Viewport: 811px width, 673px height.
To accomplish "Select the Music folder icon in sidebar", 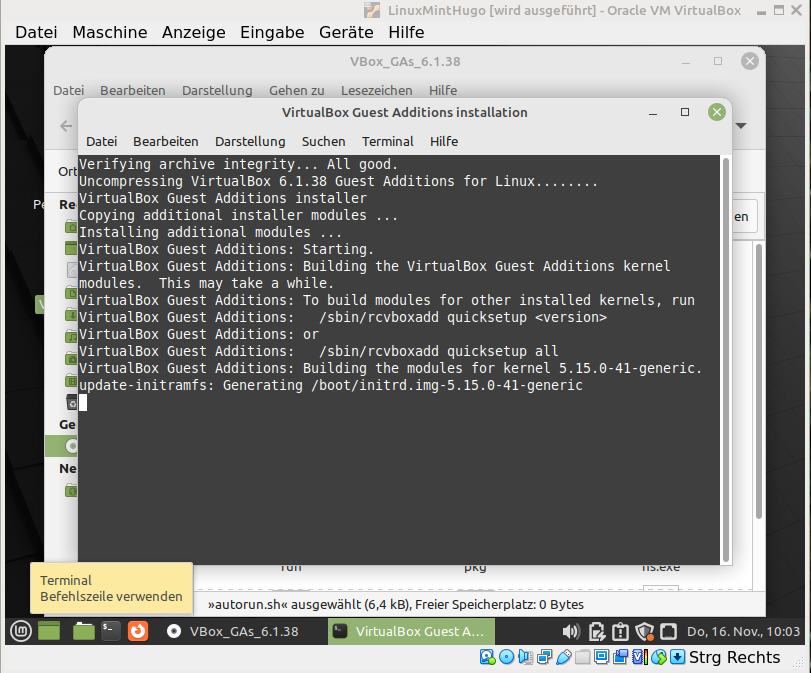I will point(71,337).
